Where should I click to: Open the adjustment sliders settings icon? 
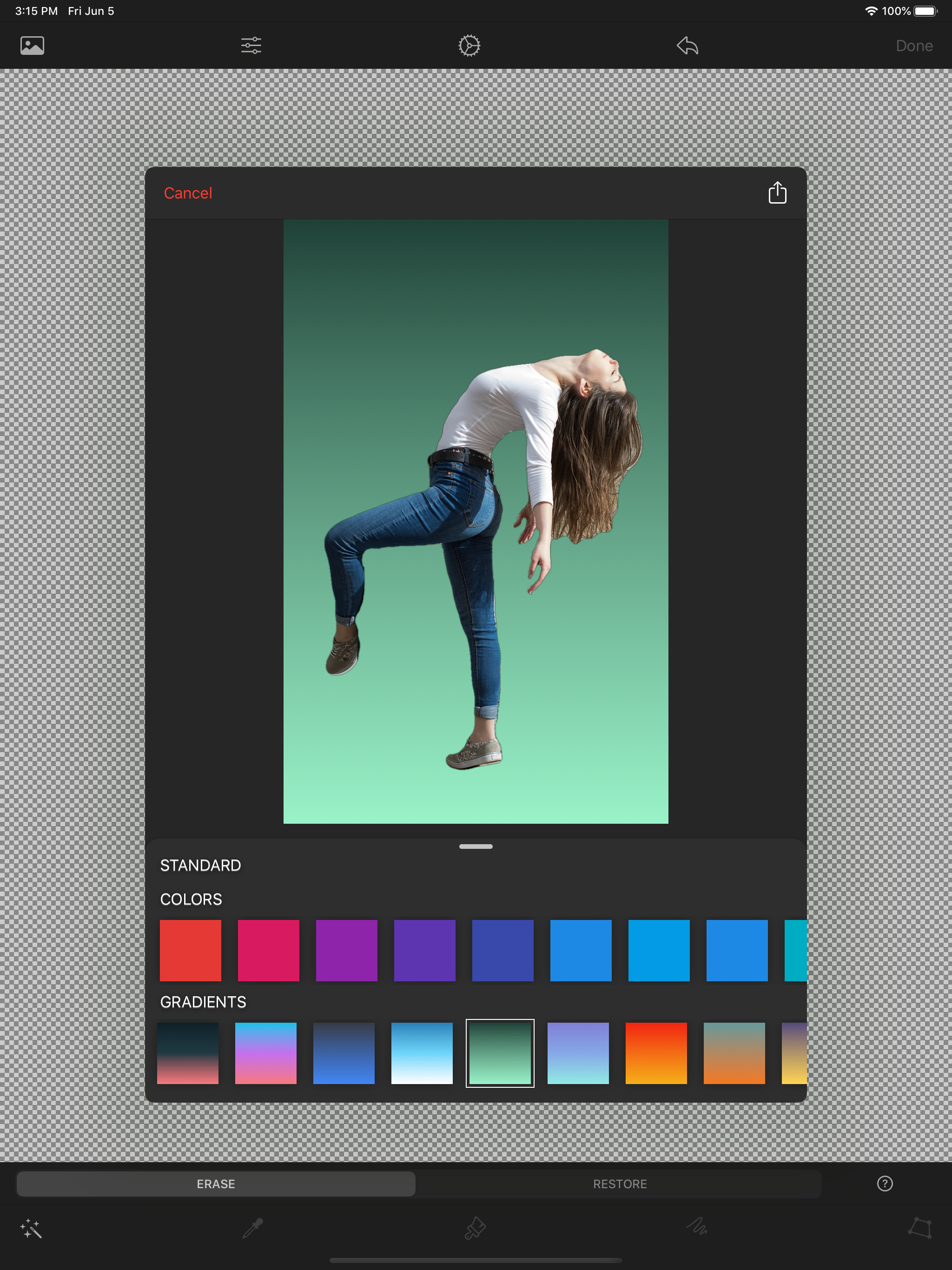click(x=251, y=46)
